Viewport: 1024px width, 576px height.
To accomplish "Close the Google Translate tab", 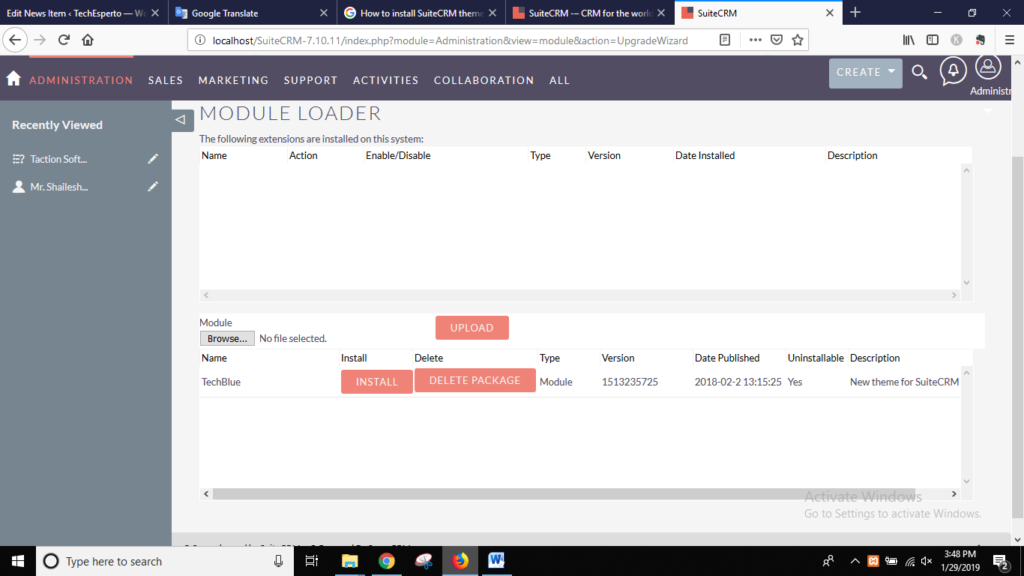I will point(323,13).
